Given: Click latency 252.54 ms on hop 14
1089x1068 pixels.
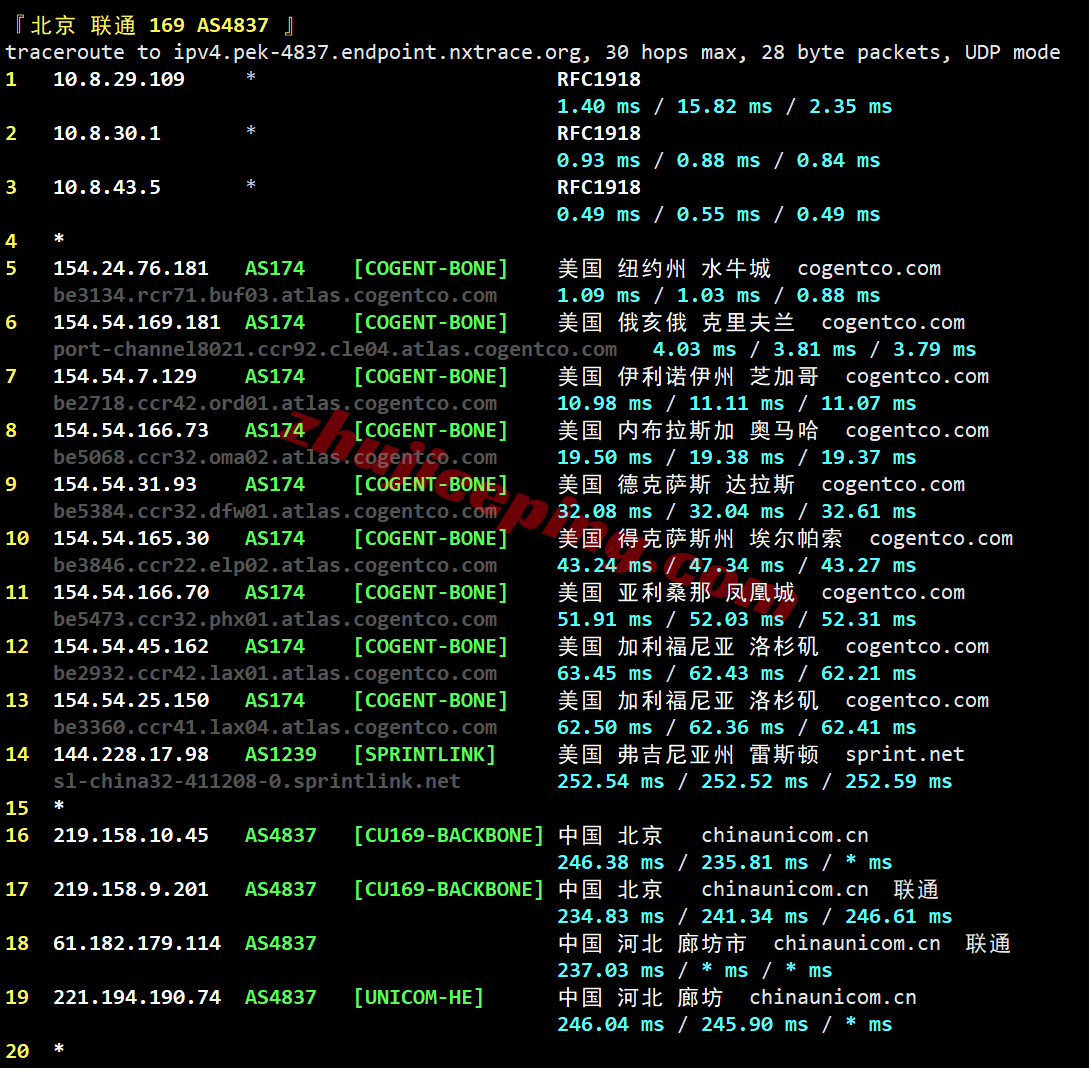Looking at the screenshot, I should point(610,782).
